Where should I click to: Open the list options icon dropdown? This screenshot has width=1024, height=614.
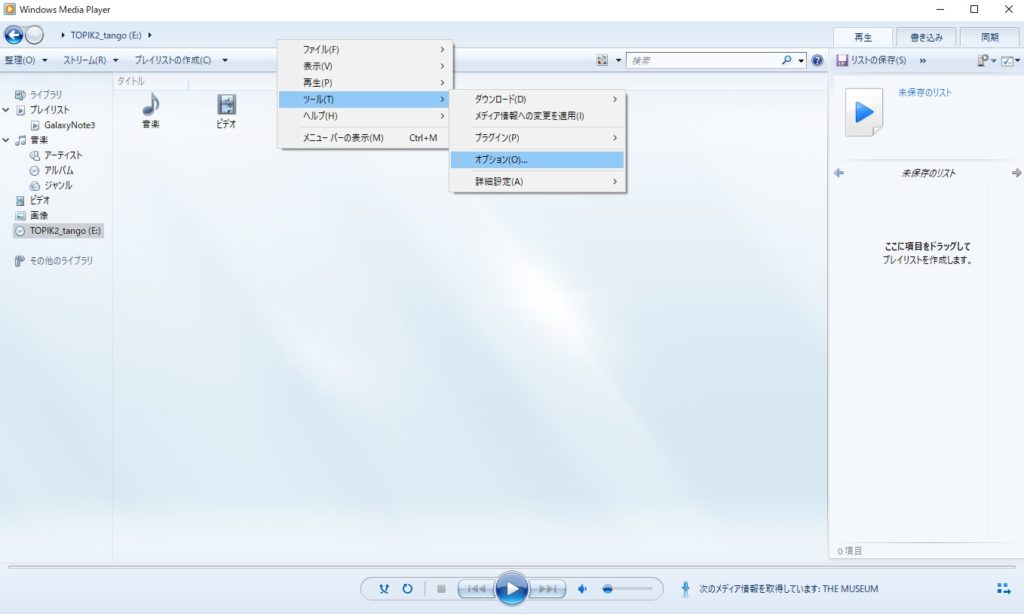pyautogui.click(x=986, y=60)
